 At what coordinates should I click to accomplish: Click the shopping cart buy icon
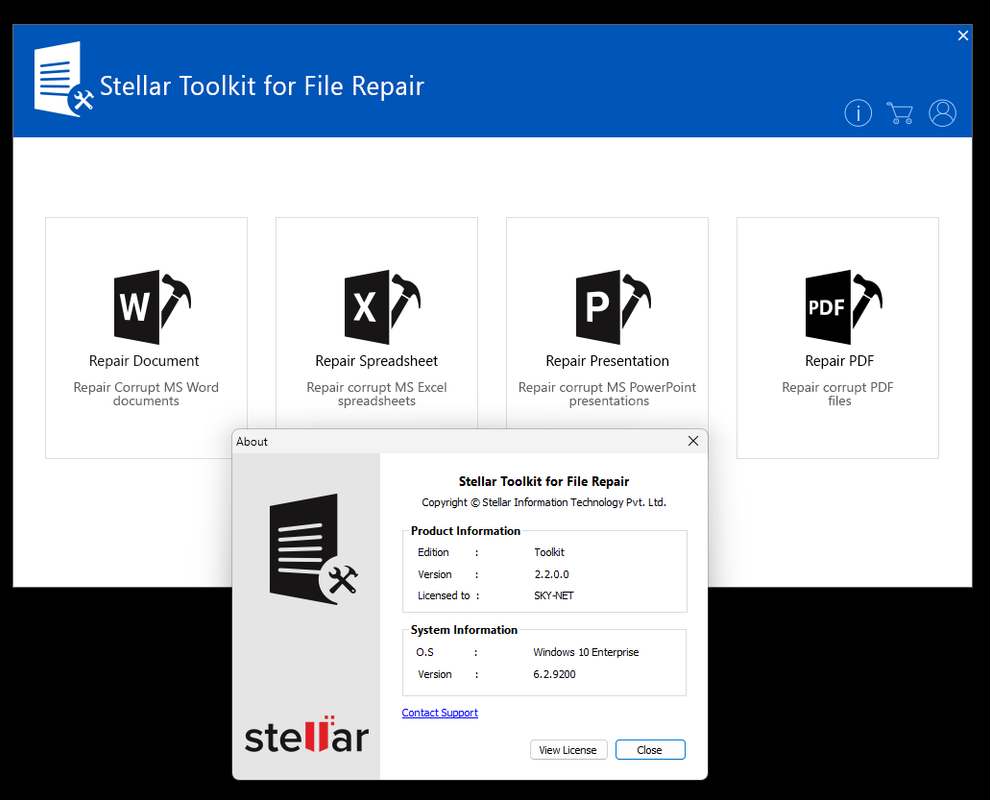(x=900, y=114)
